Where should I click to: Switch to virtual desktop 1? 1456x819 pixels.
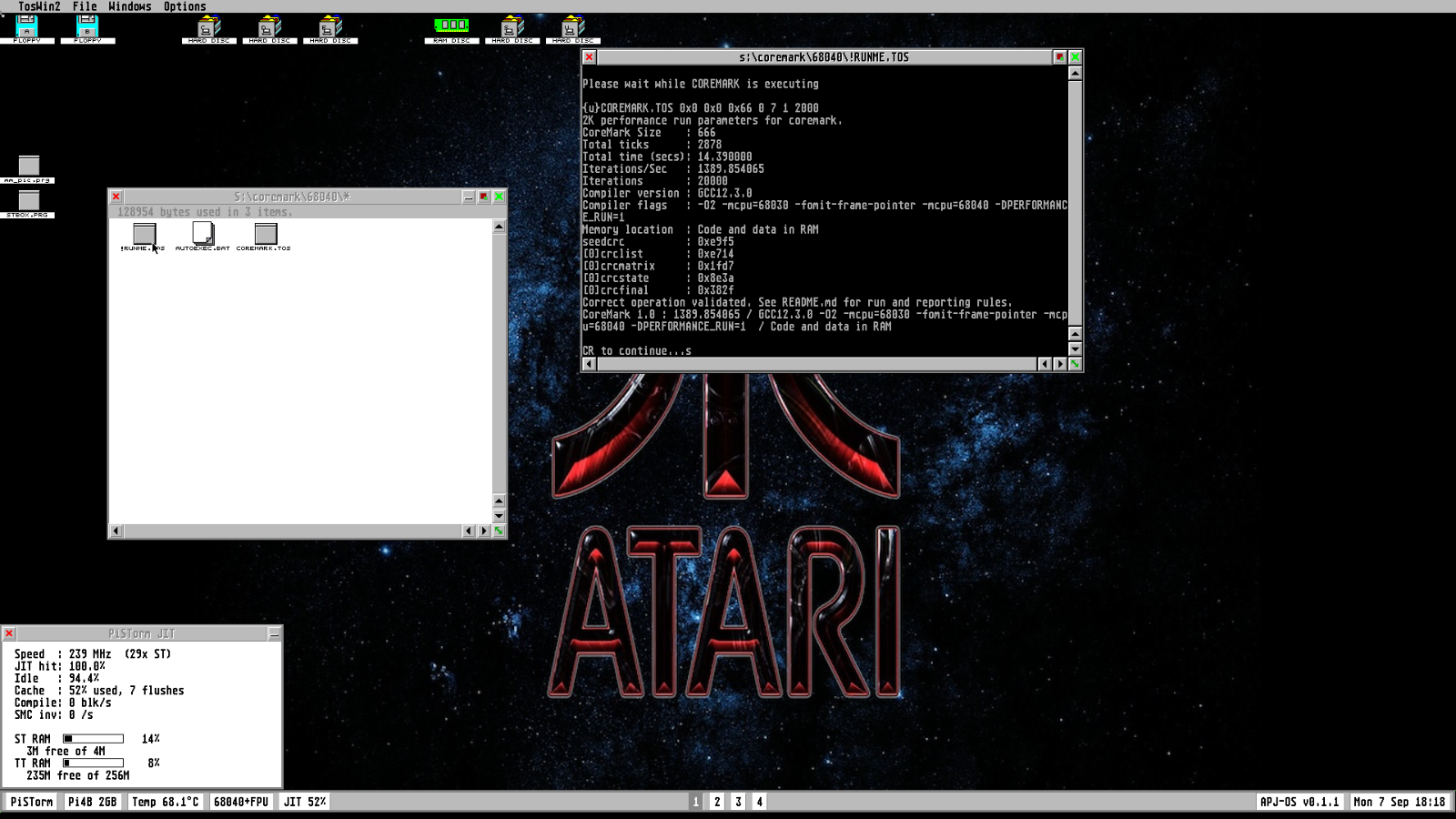coord(696,802)
